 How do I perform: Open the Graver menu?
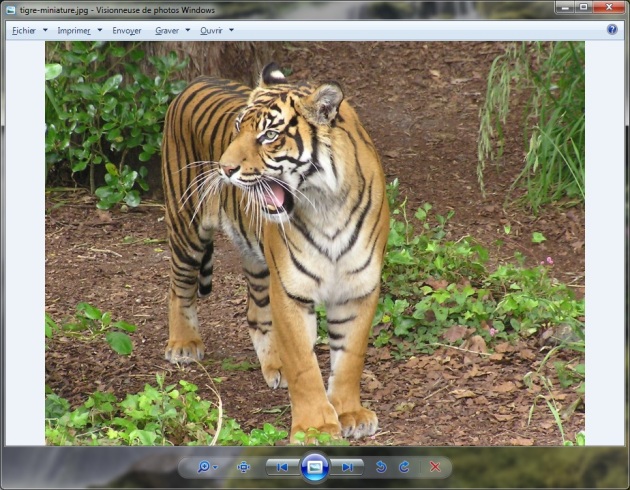point(167,31)
